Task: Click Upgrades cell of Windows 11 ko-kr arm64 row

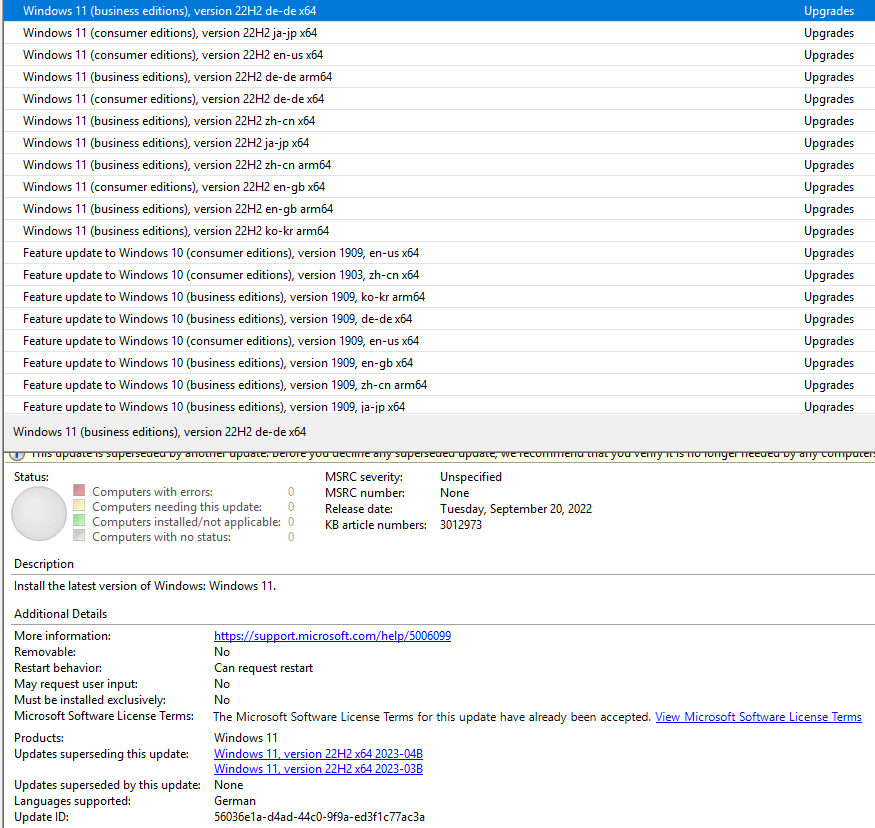Action: 829,231
